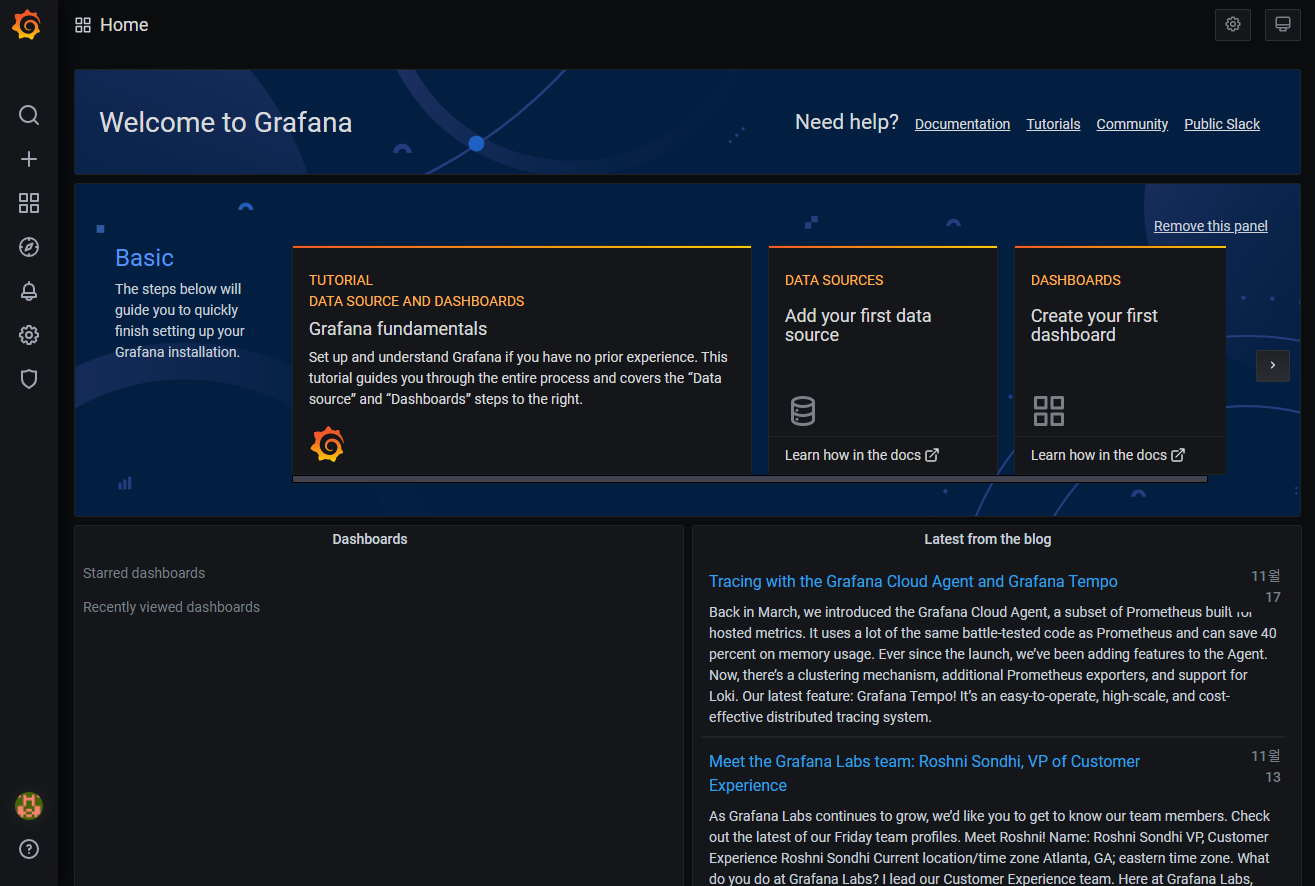This screenshot has height=886, width=1315.
Task: Click the Need help? text
Action: (846, 122)
